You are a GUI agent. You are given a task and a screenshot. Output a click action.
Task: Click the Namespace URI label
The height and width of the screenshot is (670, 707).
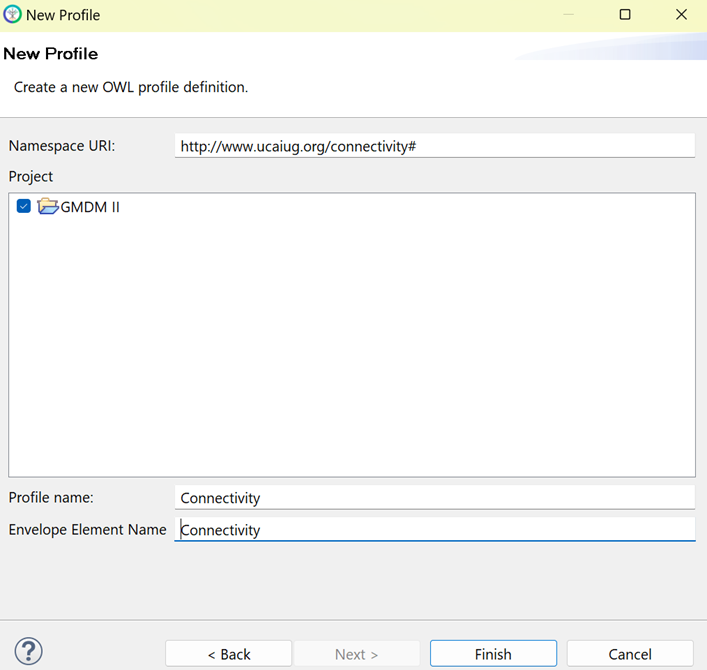(62, 146)
